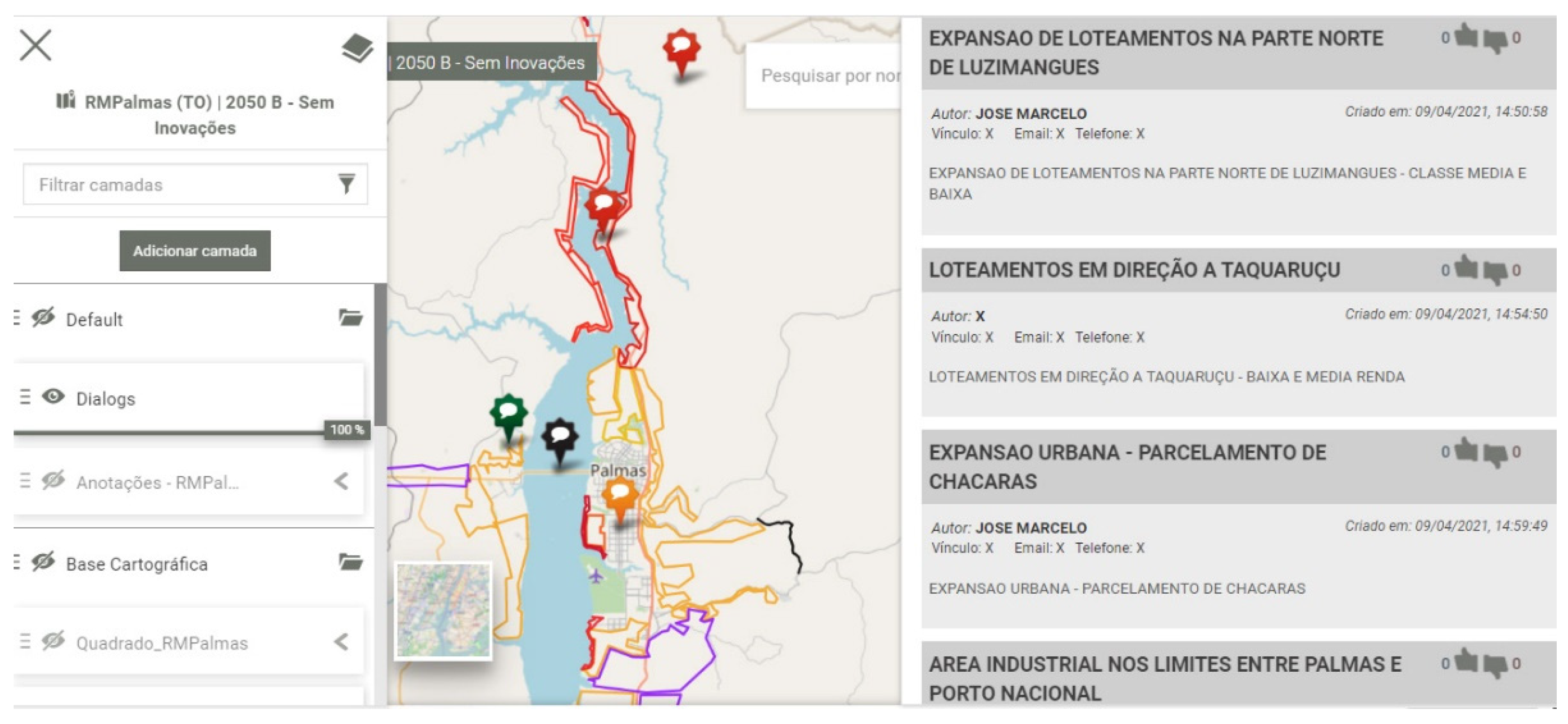Expand the Anotações - RMPal... layer chevron
1568x724 pixels.
[342, 482]
